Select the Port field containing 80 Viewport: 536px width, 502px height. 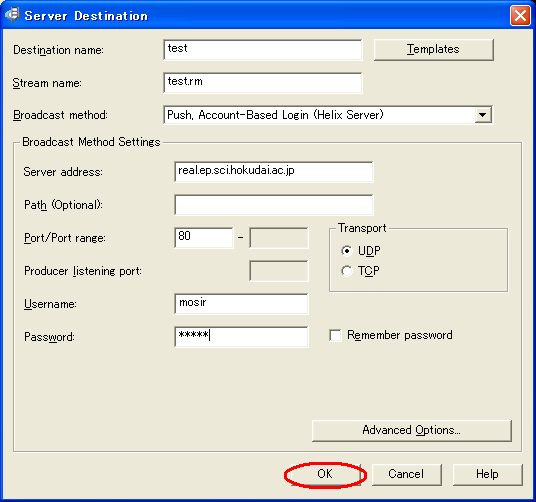click(x=204, y=238)
